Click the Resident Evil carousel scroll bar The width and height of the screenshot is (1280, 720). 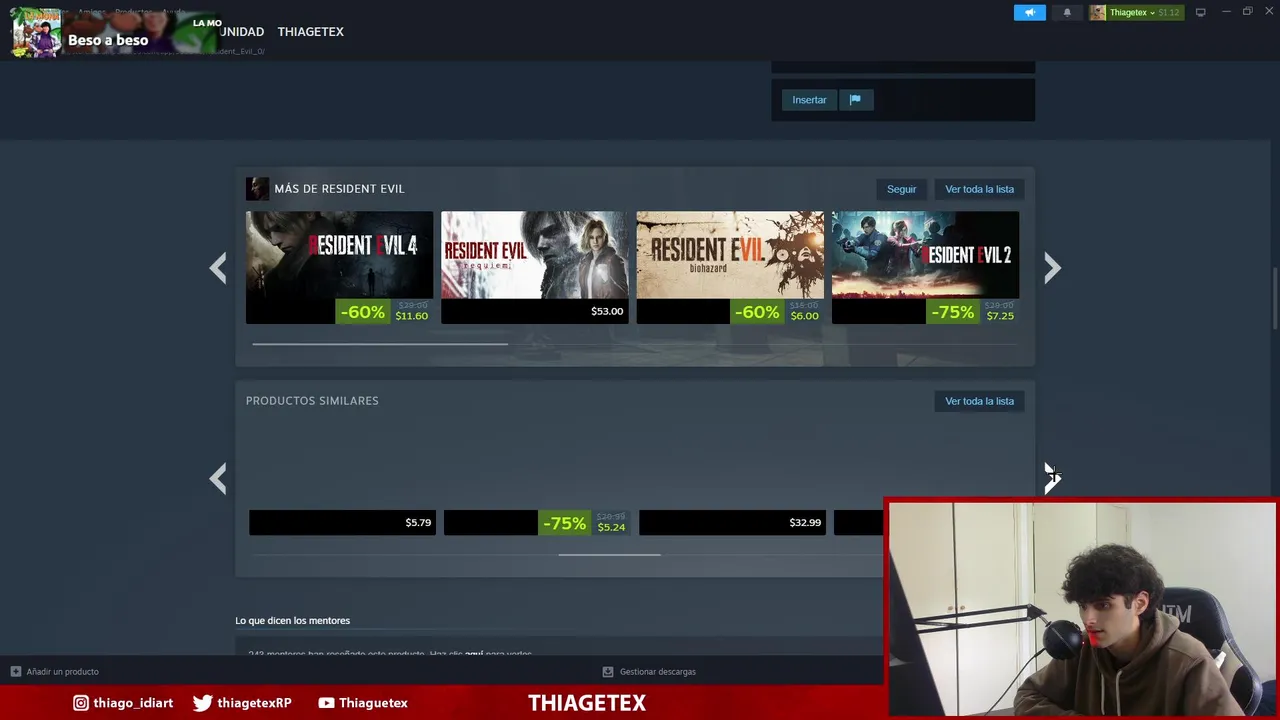click(380, 344)
